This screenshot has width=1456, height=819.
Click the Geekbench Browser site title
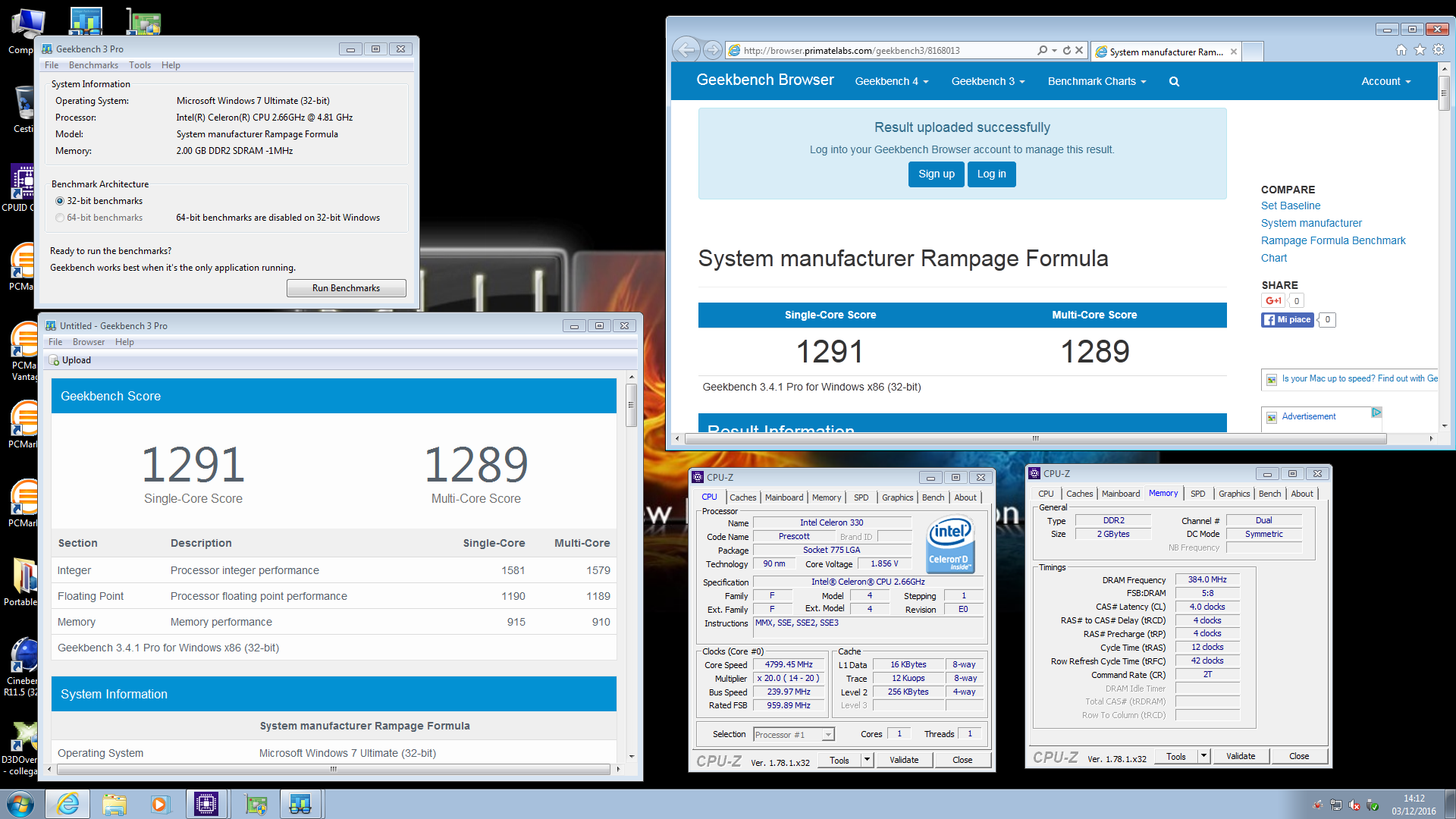coord(764,80)
